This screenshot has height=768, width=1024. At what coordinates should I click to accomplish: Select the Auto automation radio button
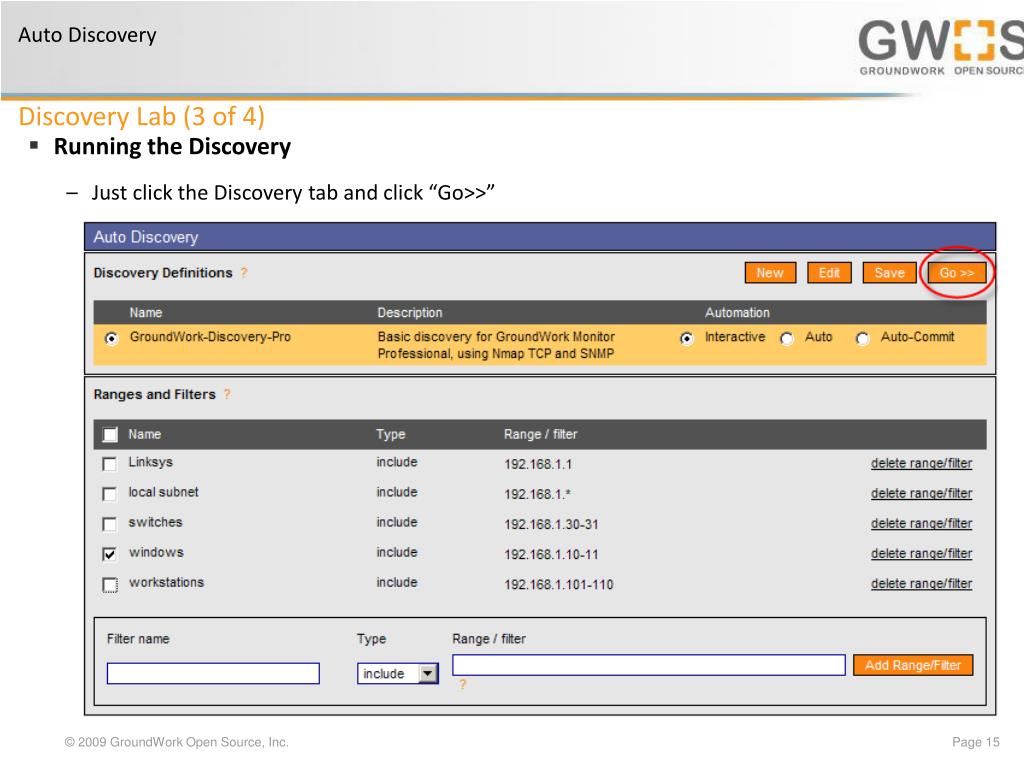787,338
